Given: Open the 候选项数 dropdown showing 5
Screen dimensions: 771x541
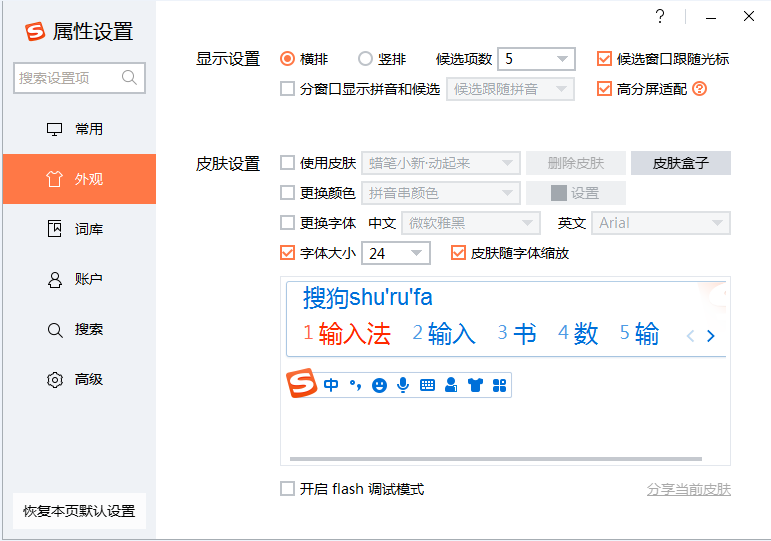Looking at the screenshot, I should 536,59.
